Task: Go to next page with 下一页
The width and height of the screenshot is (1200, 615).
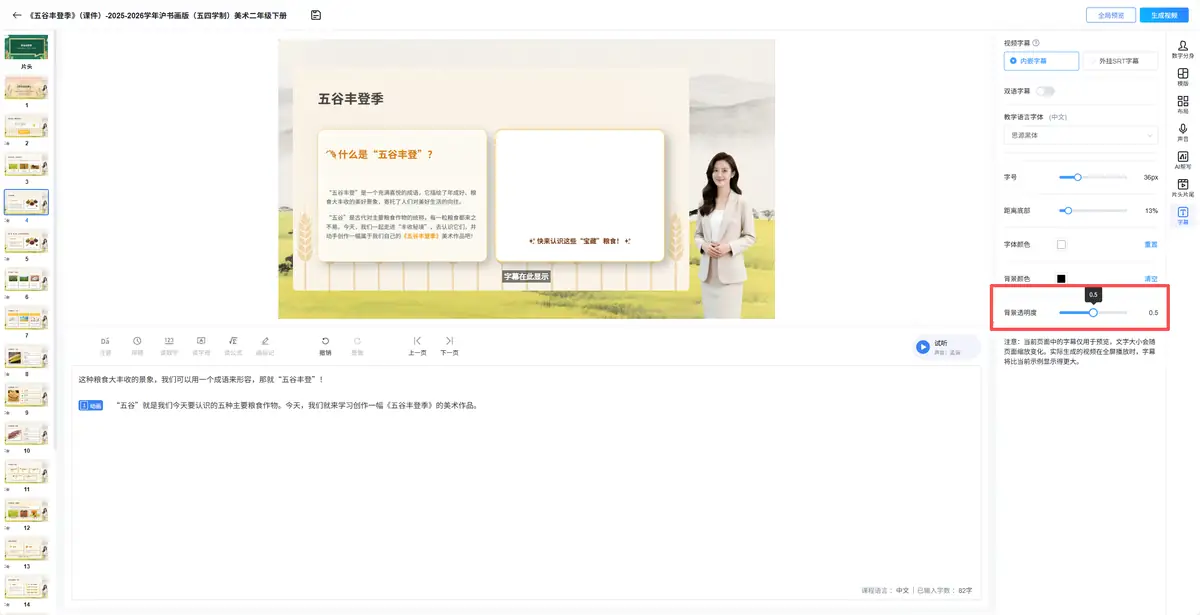Action: 450,346
